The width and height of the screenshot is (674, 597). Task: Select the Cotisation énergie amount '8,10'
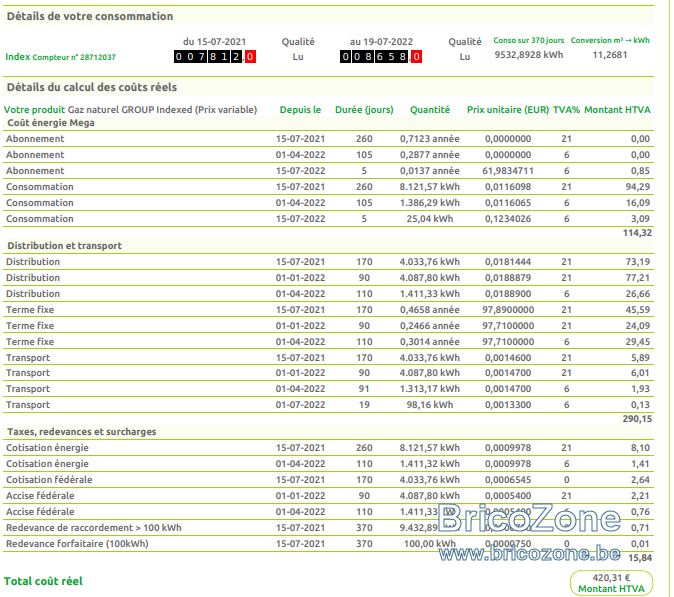(640, 448)
